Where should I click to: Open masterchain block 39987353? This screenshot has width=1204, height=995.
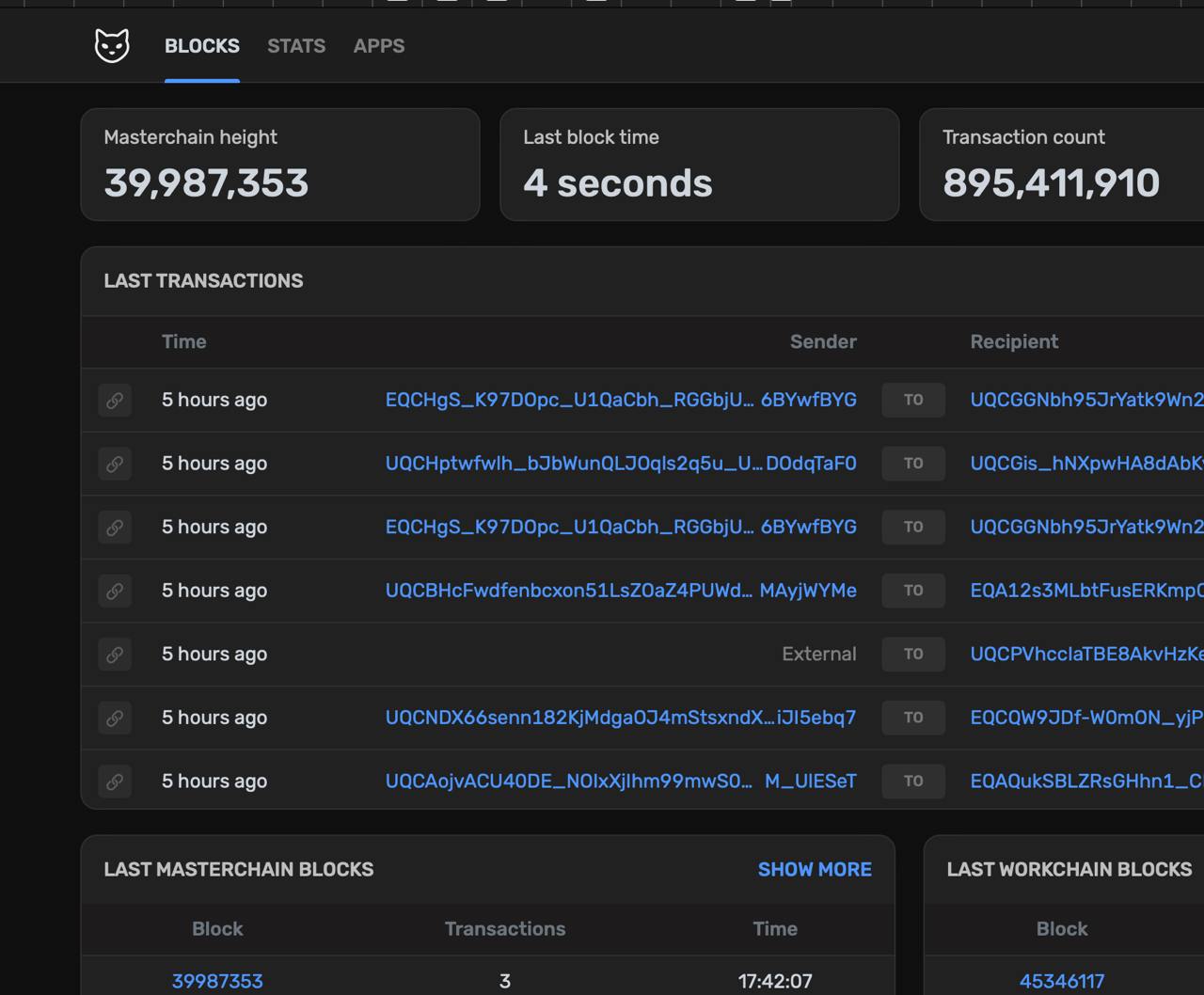tap(217, 981)
